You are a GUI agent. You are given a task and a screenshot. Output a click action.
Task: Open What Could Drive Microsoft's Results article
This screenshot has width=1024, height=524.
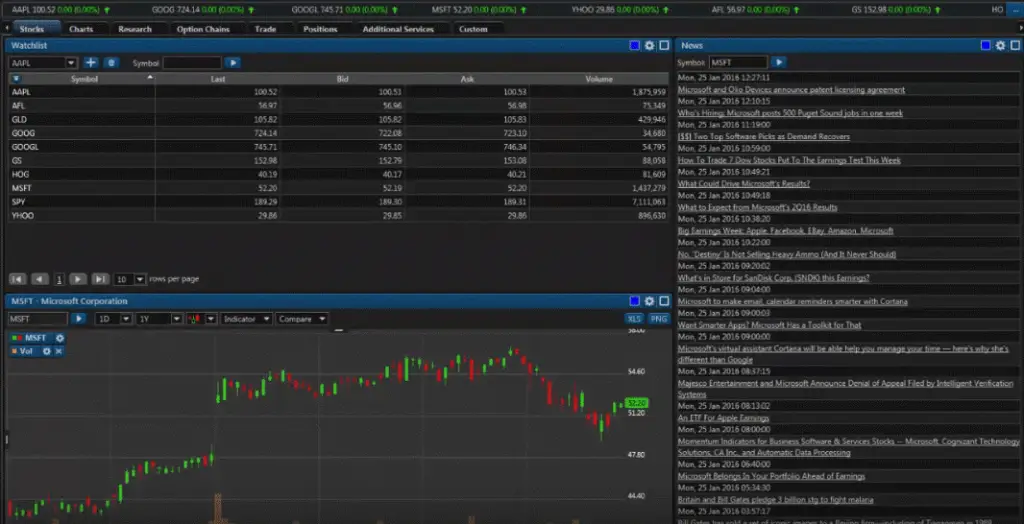(743, 184)
